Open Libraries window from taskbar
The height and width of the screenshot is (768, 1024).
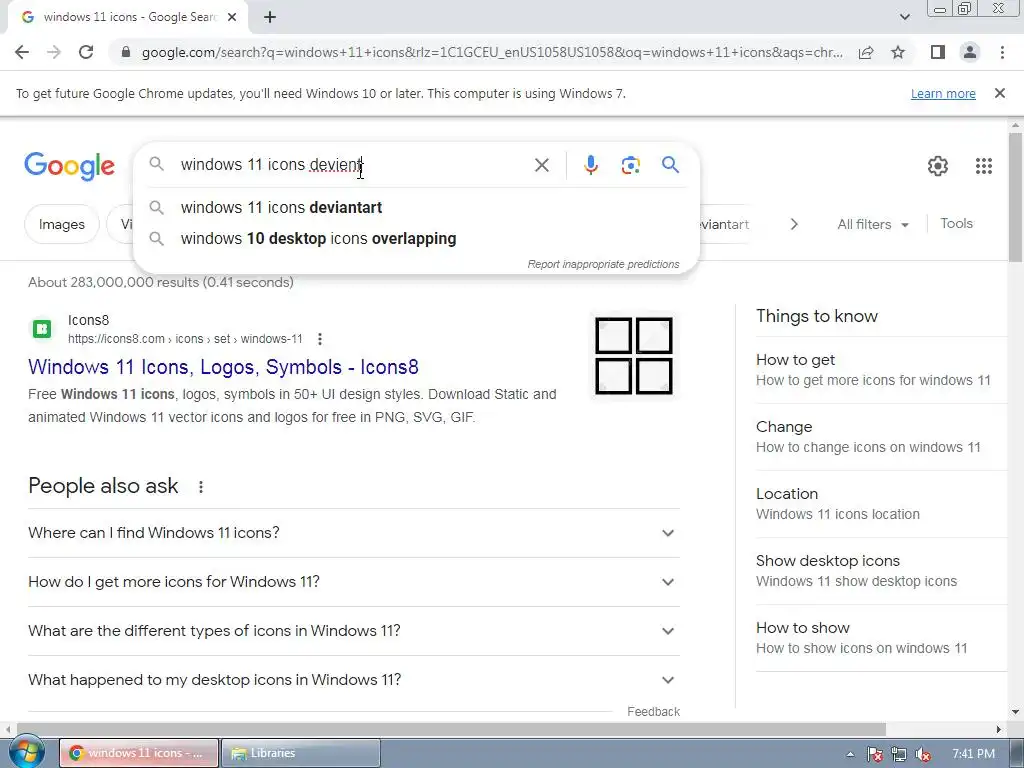coord(301,753)
